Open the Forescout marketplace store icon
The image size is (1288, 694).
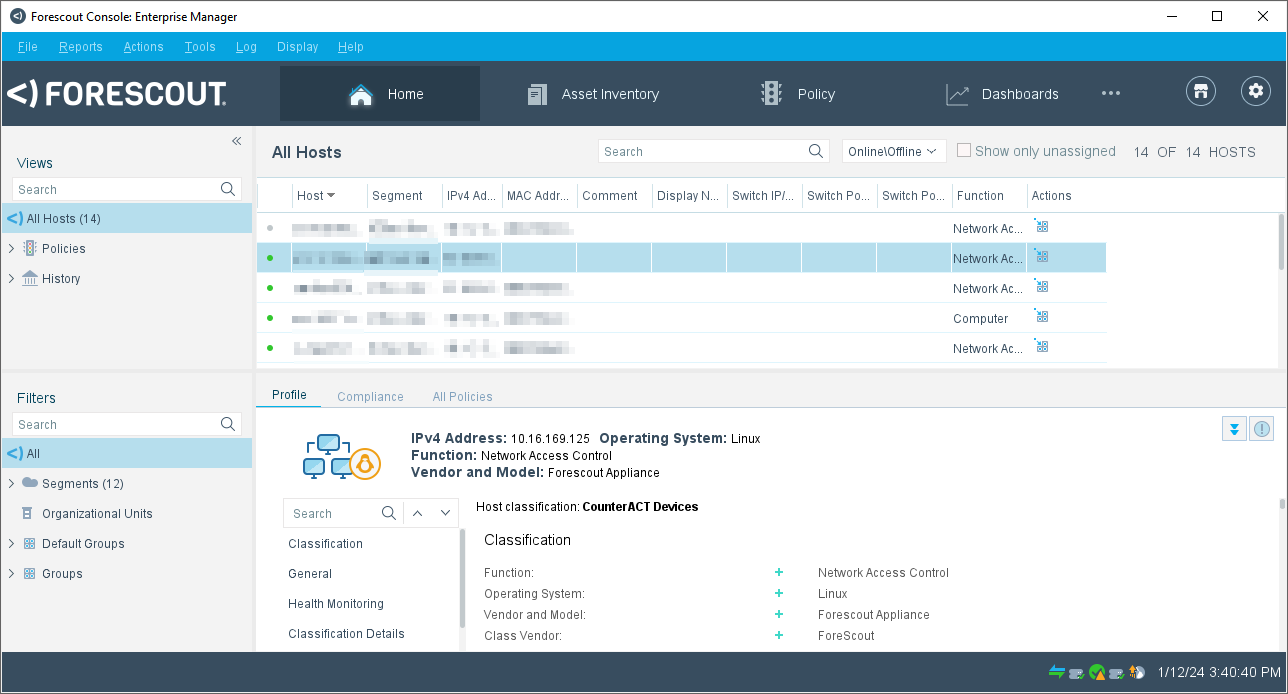pyautogui.click(x=1201, y=91)
